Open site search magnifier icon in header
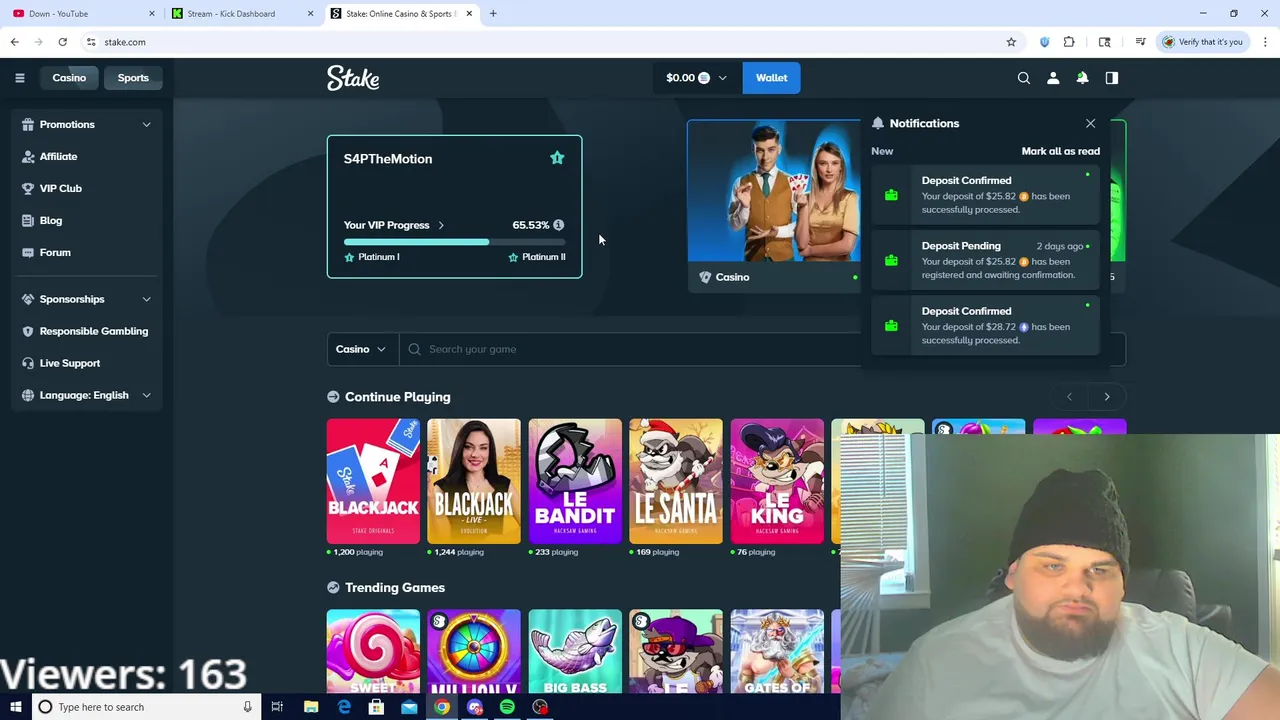The height and width of the screenshot is (720, 1280). [x=1024, y=78]
